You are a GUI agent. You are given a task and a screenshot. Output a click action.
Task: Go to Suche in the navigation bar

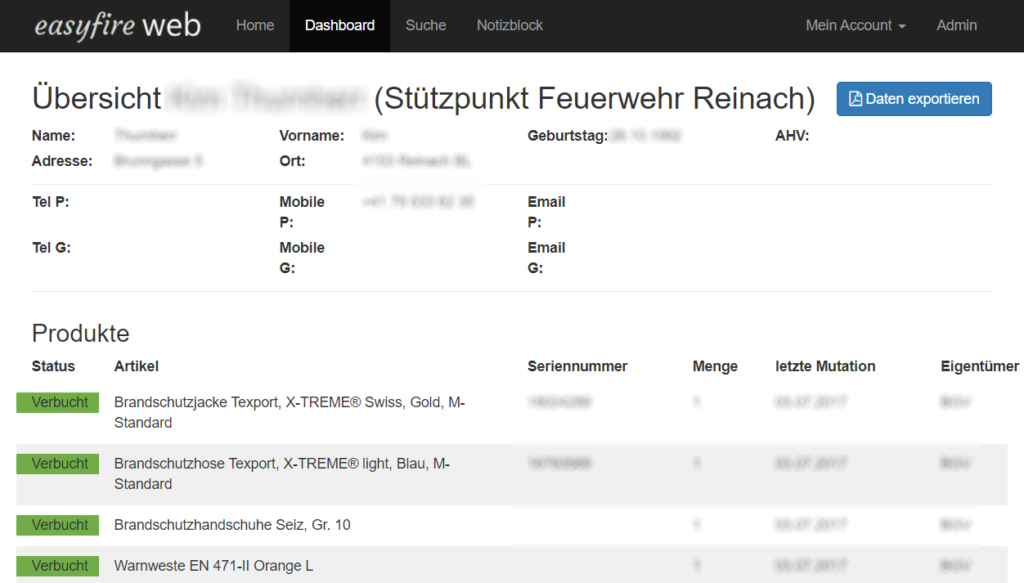point(426,25)
